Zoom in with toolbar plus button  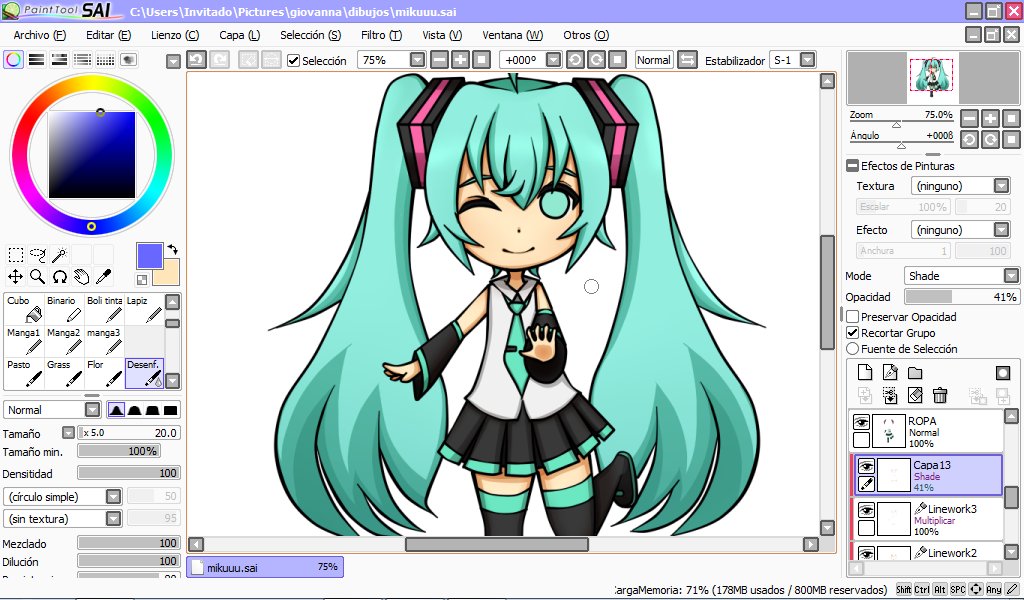pyautogui.click(x=460, y=60)
